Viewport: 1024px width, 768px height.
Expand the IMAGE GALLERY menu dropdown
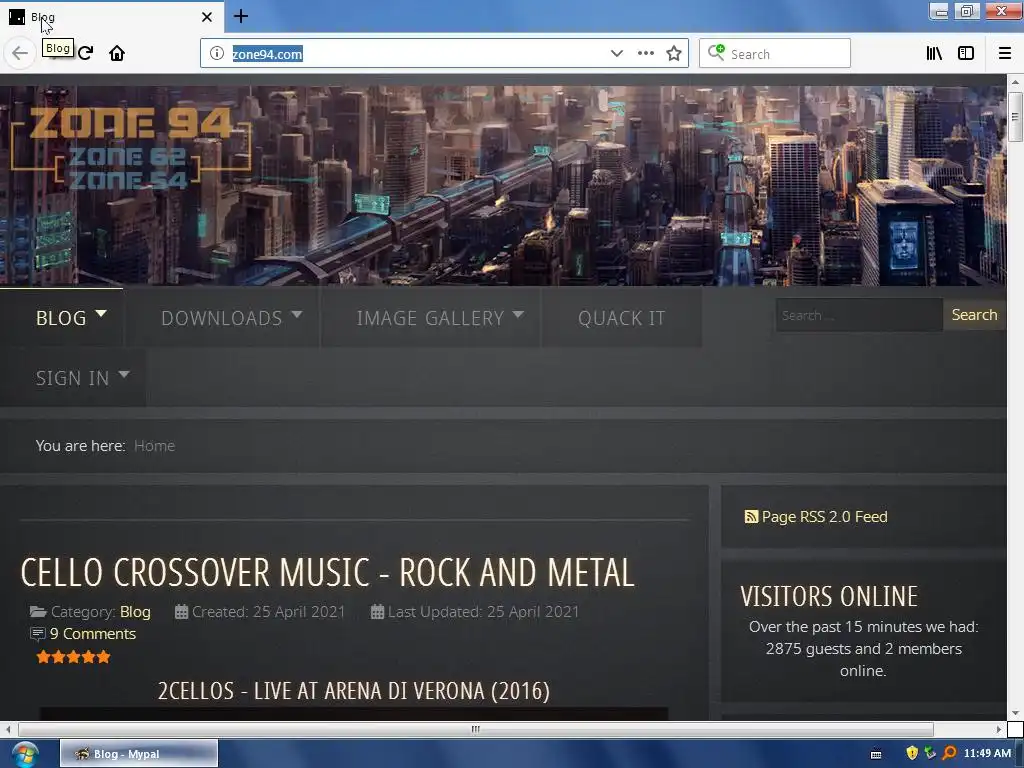click(518, 315)
